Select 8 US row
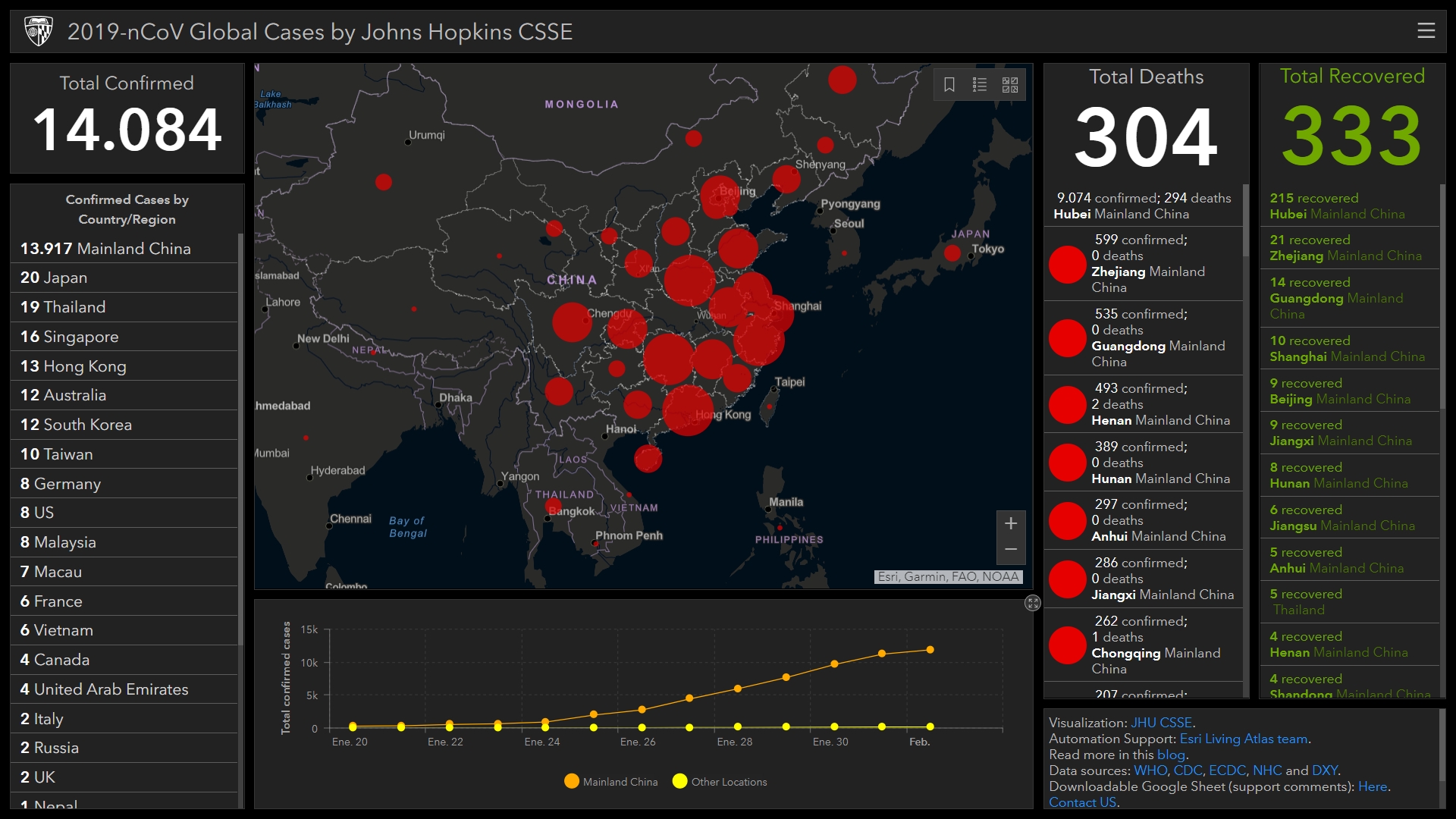The height and width of the screenshot is (819, 1456). point(124,513)
